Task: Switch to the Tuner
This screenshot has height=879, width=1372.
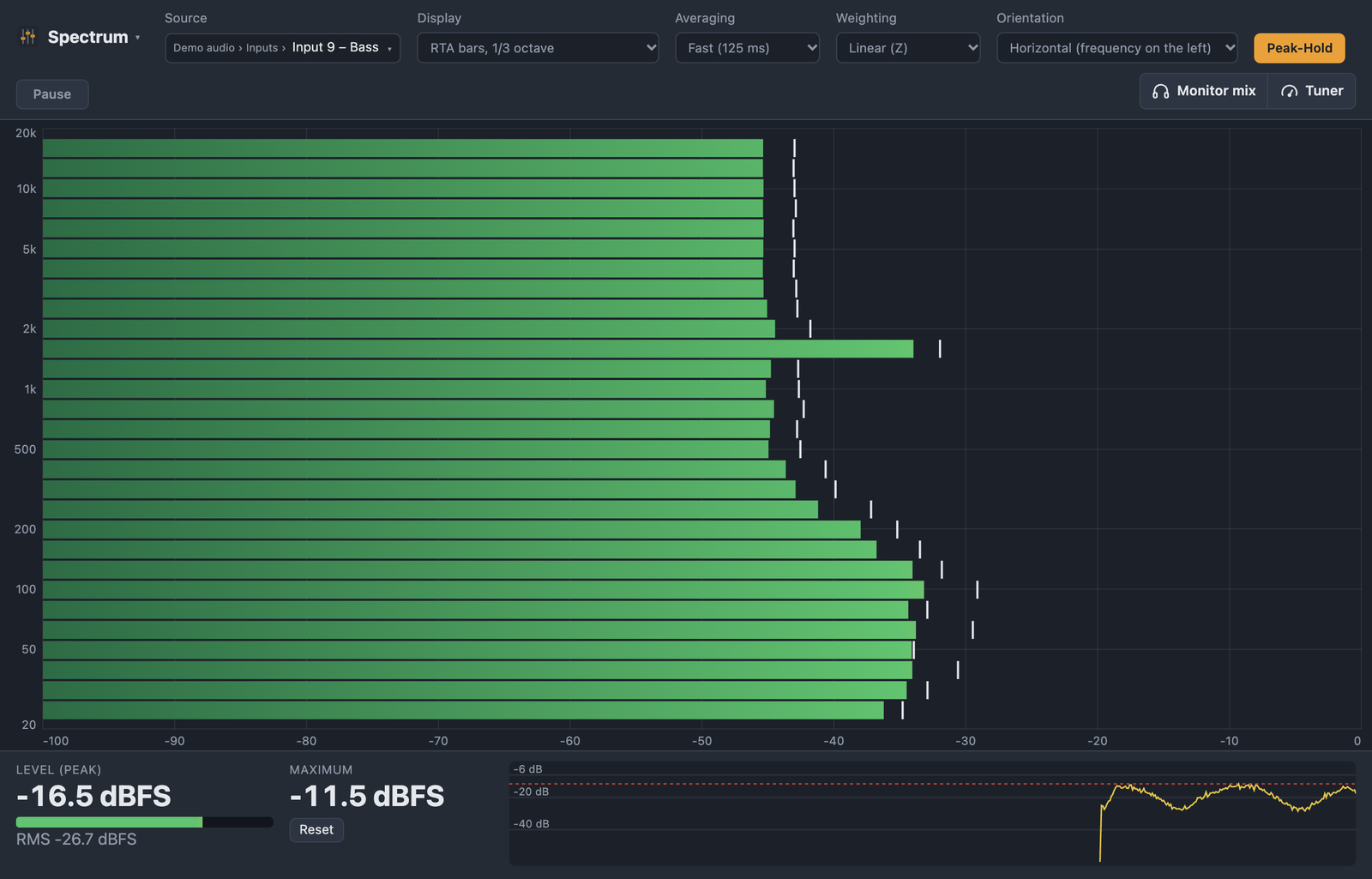Action: (x=1312, y=91)
